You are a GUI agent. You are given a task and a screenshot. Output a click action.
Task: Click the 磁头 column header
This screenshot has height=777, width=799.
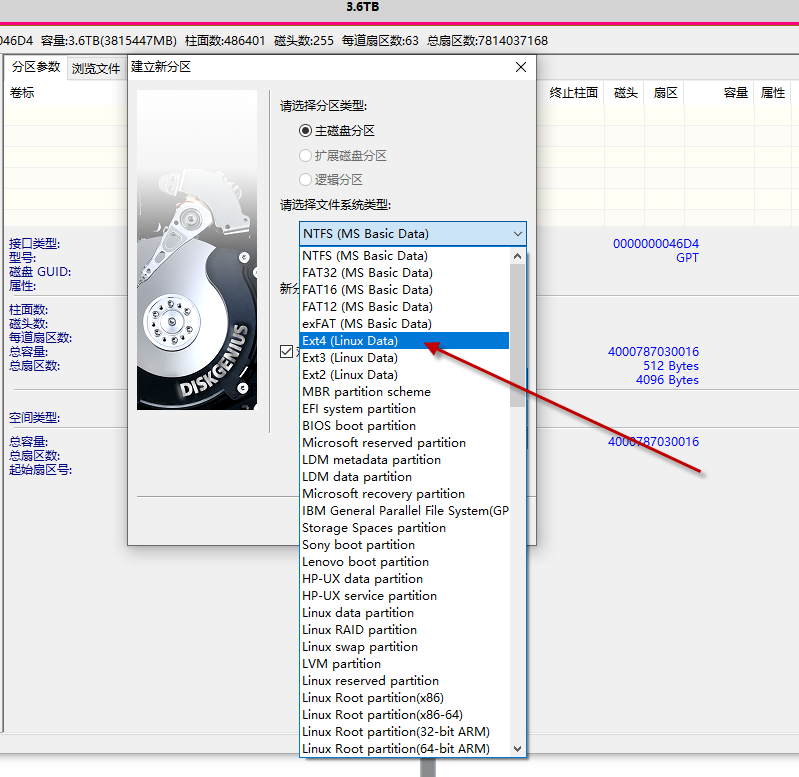626,93
